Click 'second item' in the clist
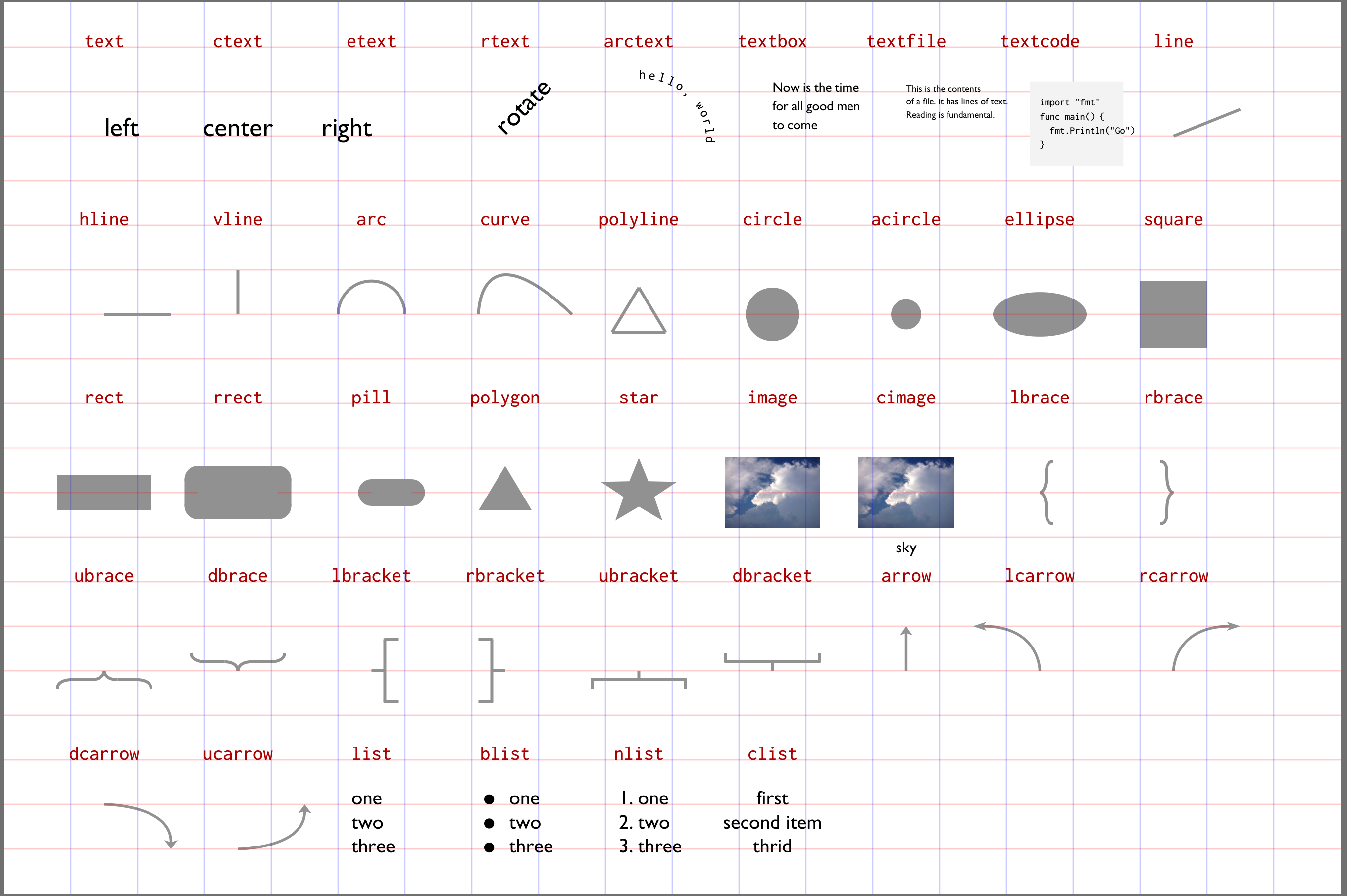Screen dimensions: 1347x896 tap(772, 822)
